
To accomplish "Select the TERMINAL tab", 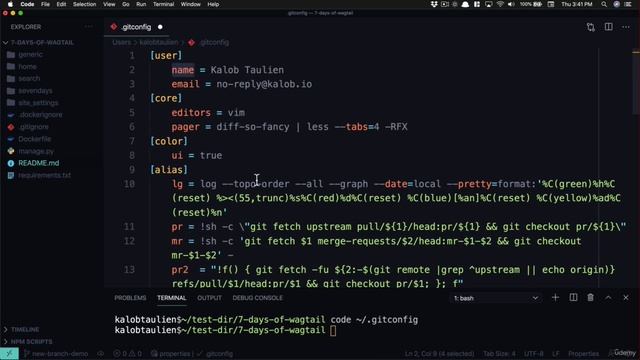I will click(171, 298).
